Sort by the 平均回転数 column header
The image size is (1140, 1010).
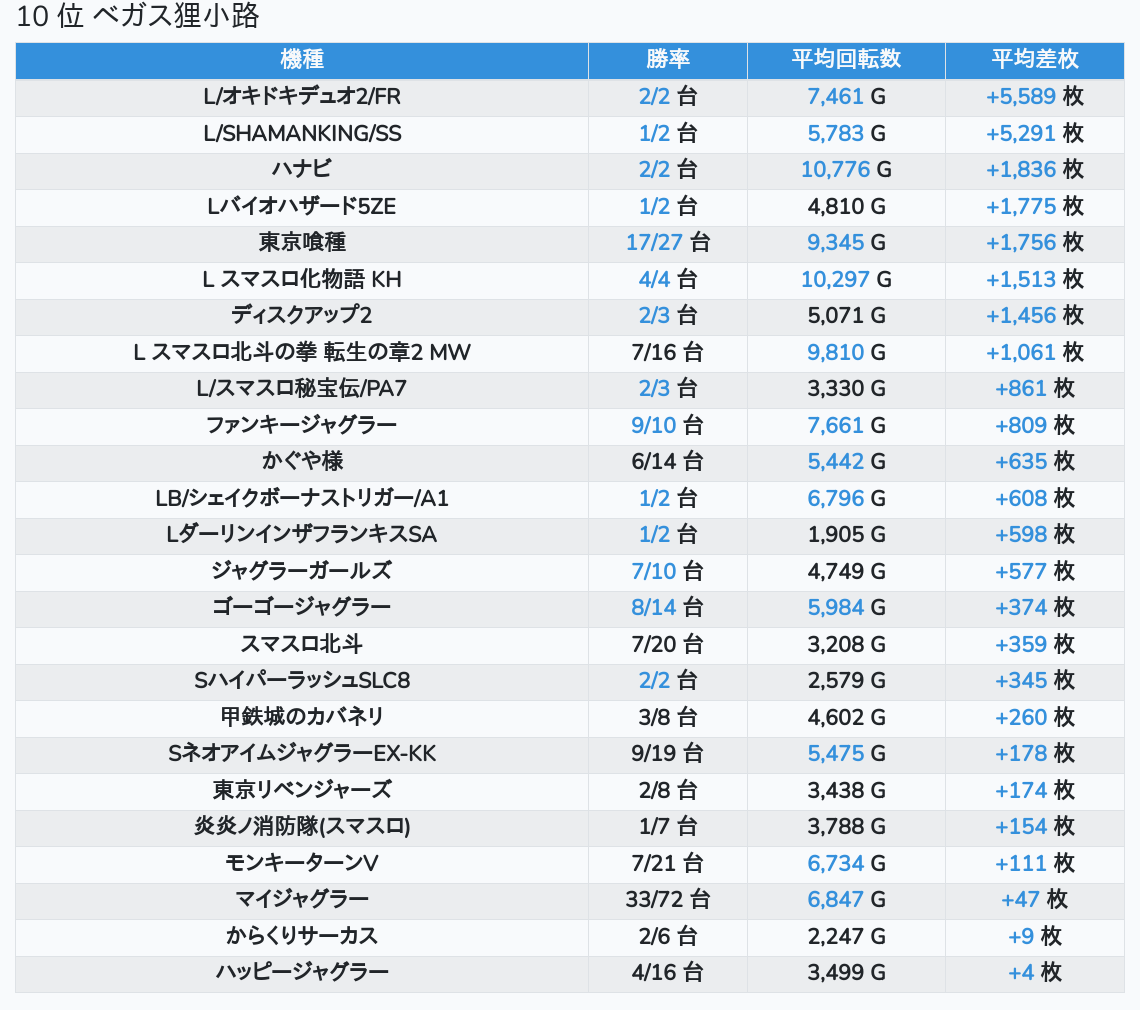846,60
